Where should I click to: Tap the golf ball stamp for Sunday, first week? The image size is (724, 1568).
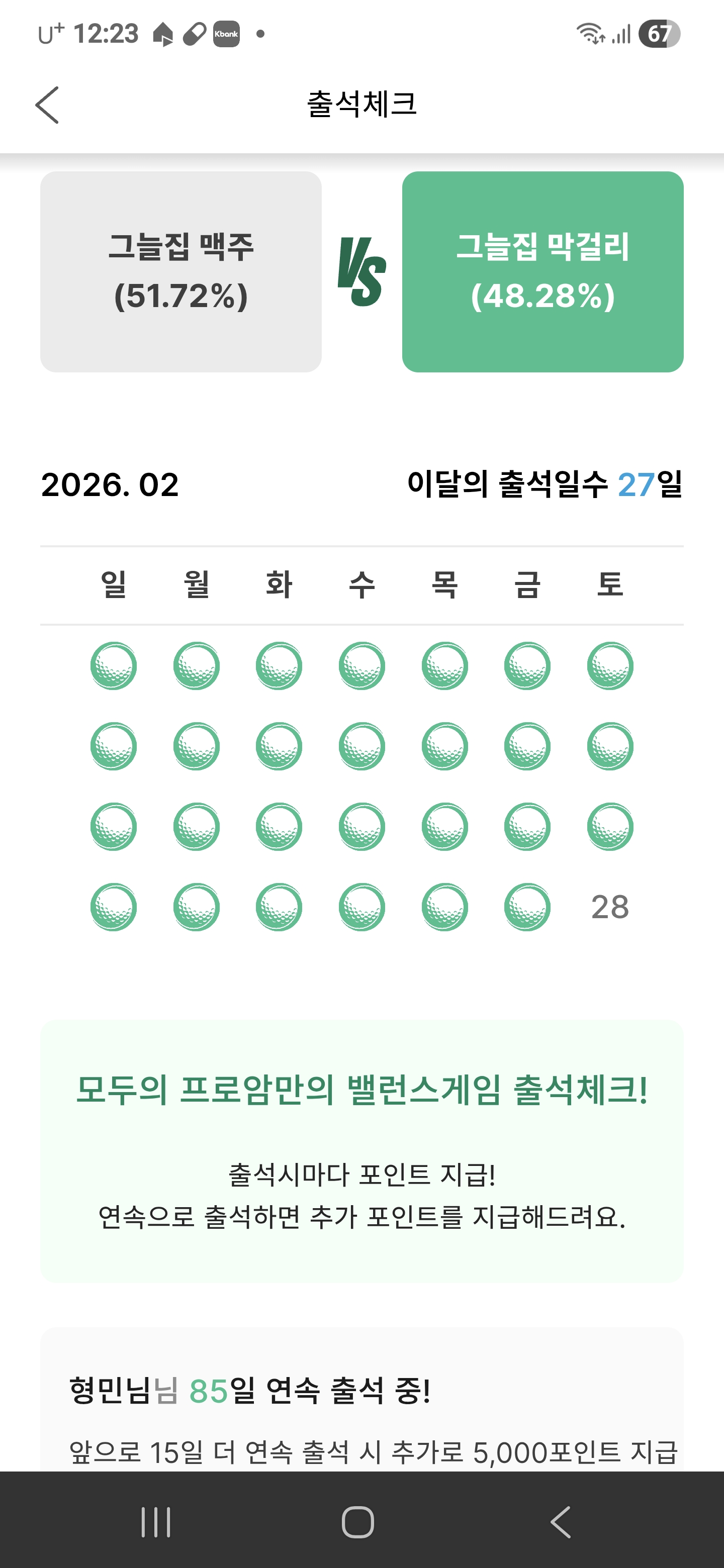(113, 665)
